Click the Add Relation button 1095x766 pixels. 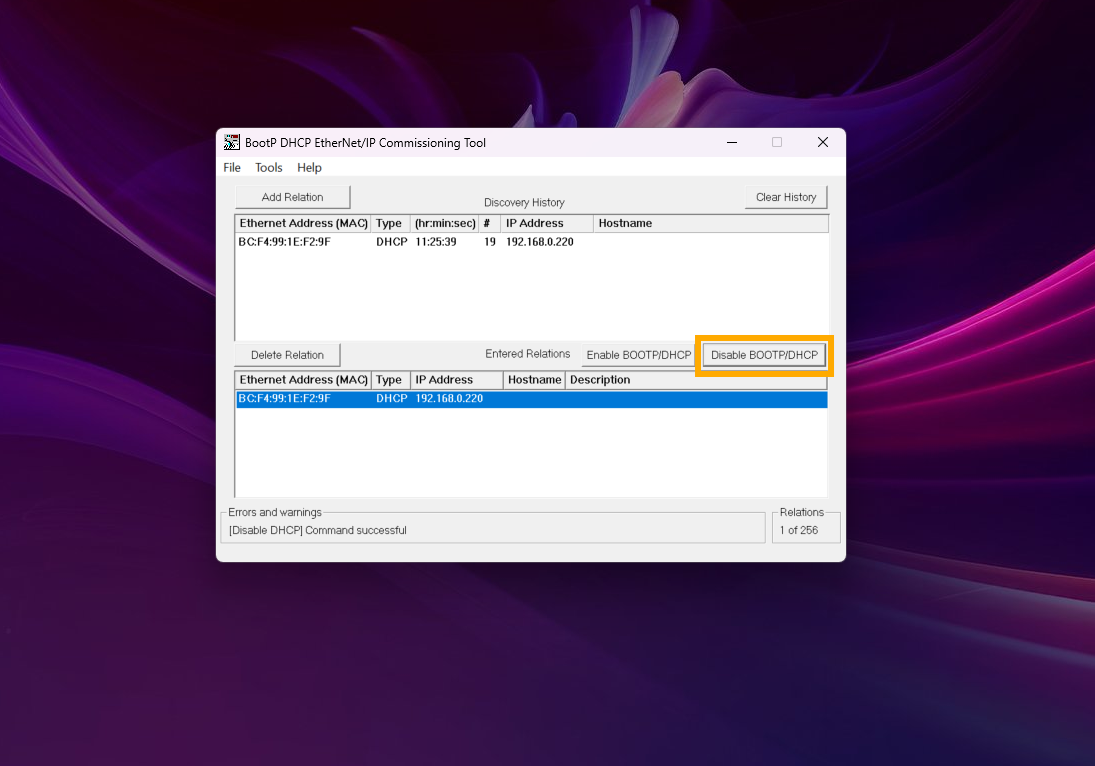(x=292, y=197)
